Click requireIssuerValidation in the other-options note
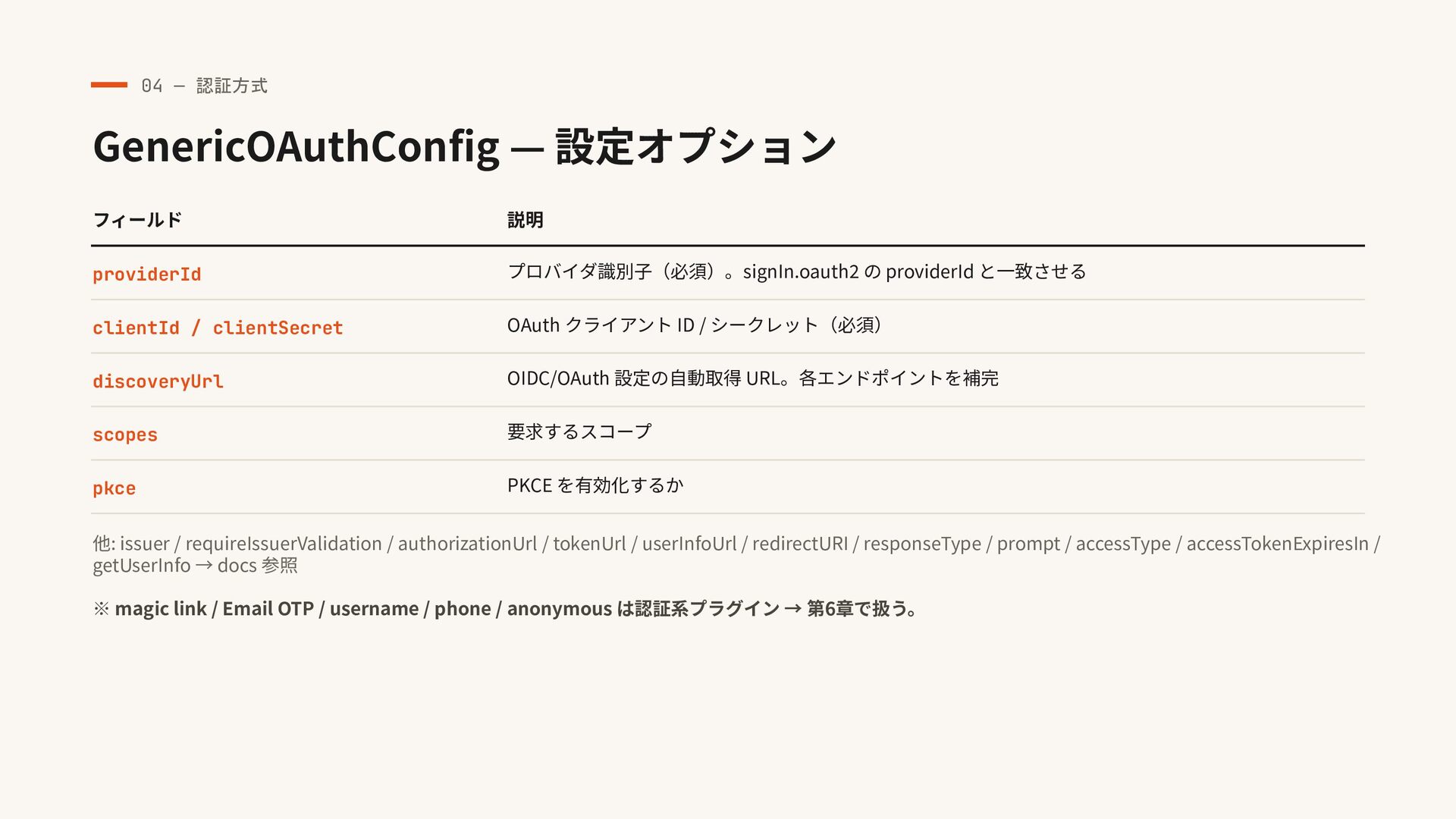 (x=284, y=544)
